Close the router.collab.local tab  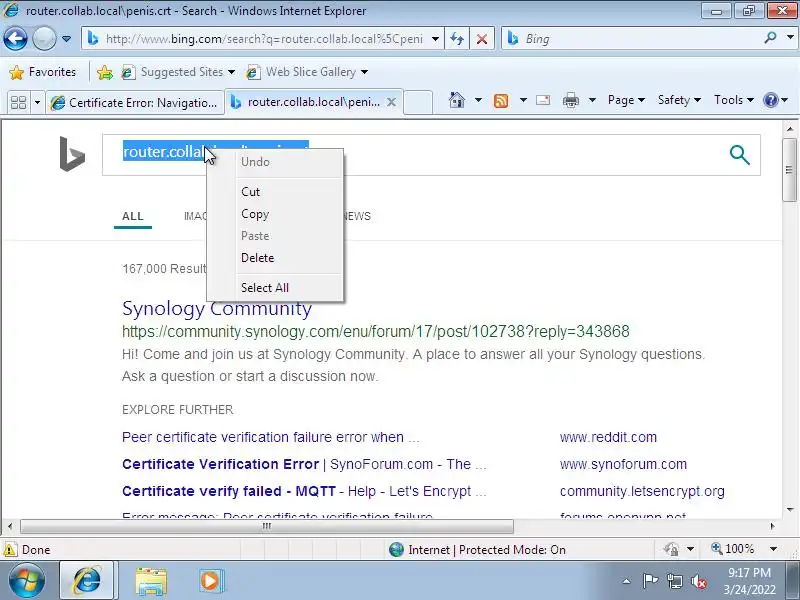391,102
